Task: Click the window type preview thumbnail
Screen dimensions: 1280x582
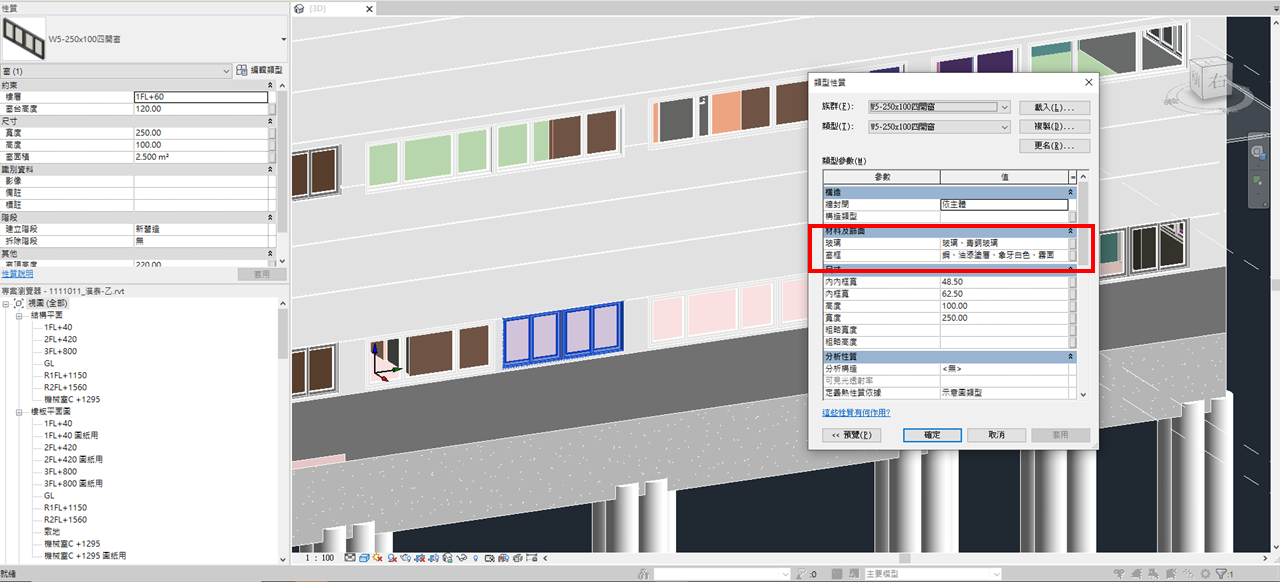Action: coord(22,38)
